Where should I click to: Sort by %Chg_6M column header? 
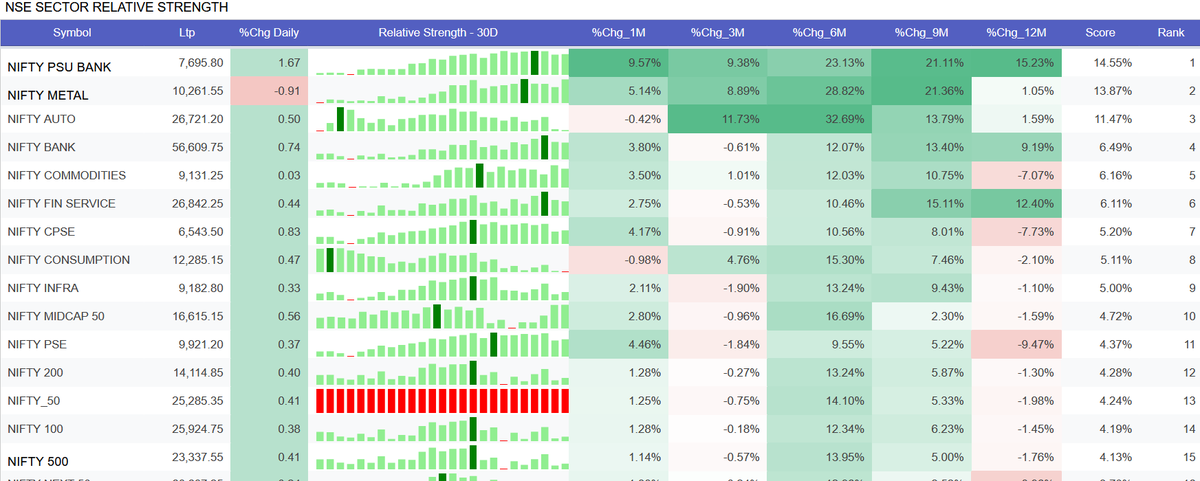[x=819, y=32]
